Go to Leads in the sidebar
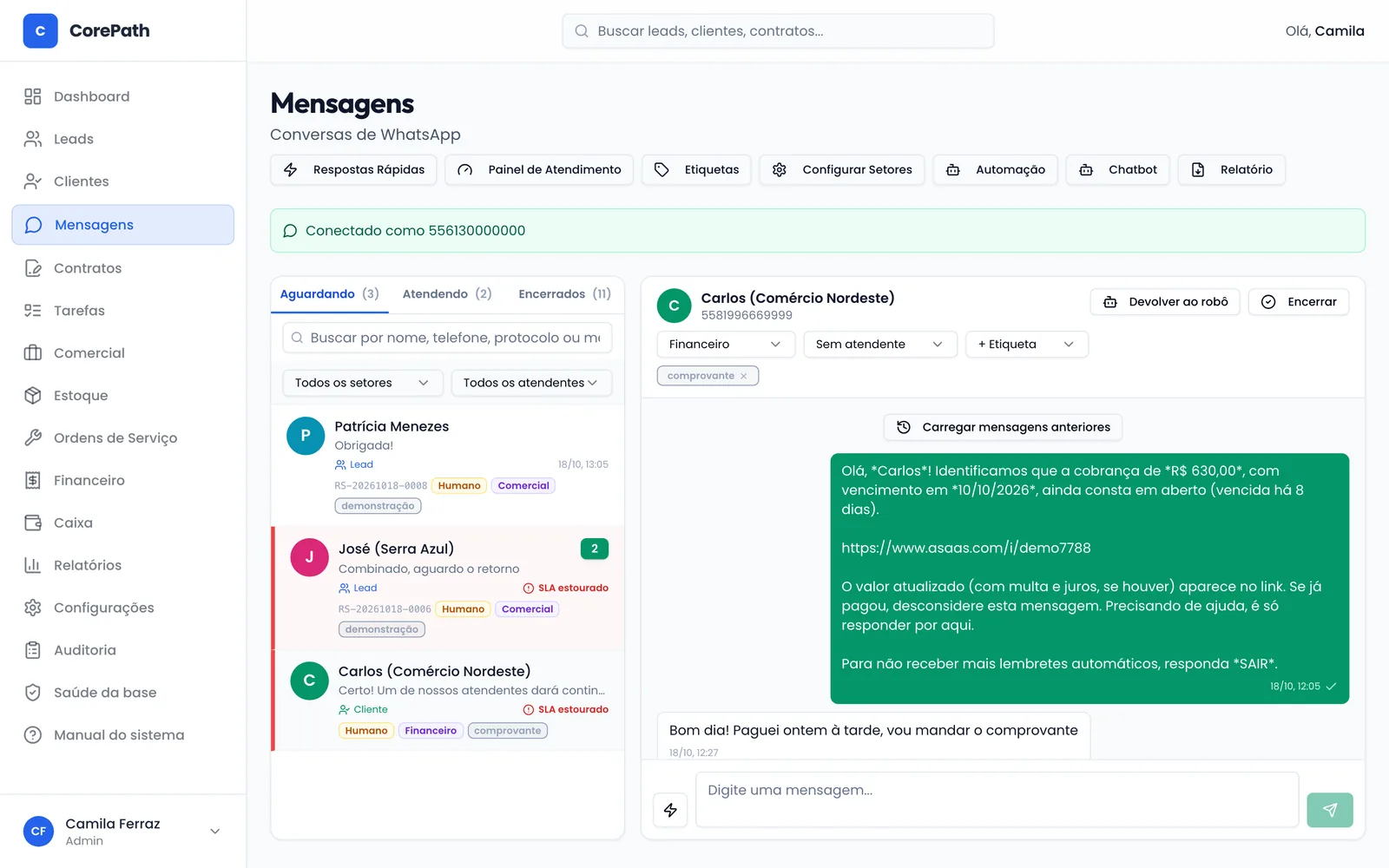This screenshot has width=1389, height=868. tap(122, 139)
